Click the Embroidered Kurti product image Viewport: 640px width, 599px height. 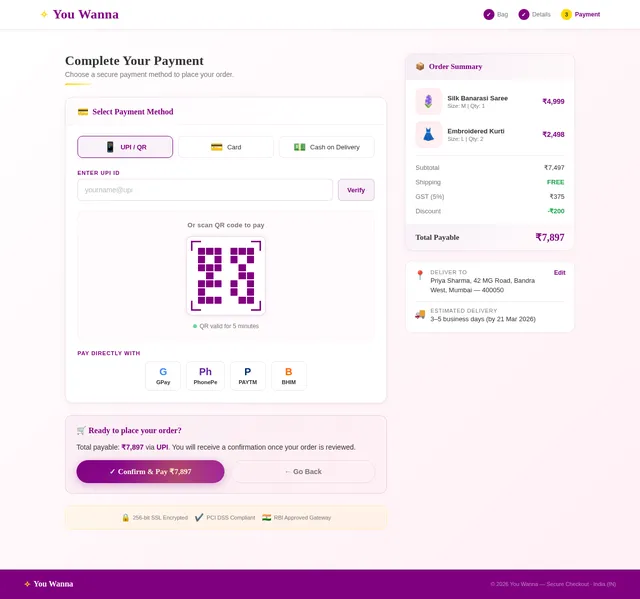[429, 134]
